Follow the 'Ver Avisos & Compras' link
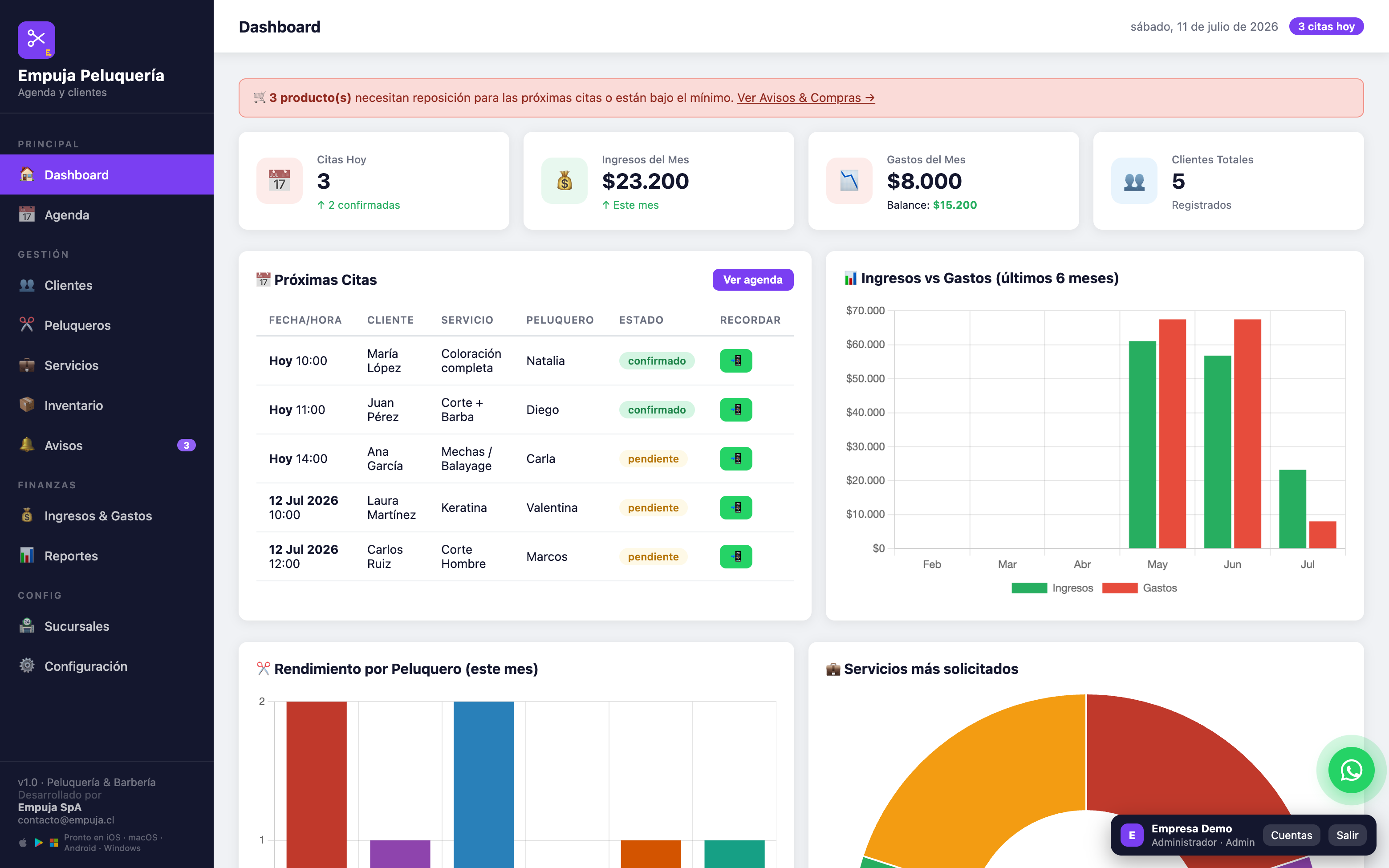 coord(806,97)
